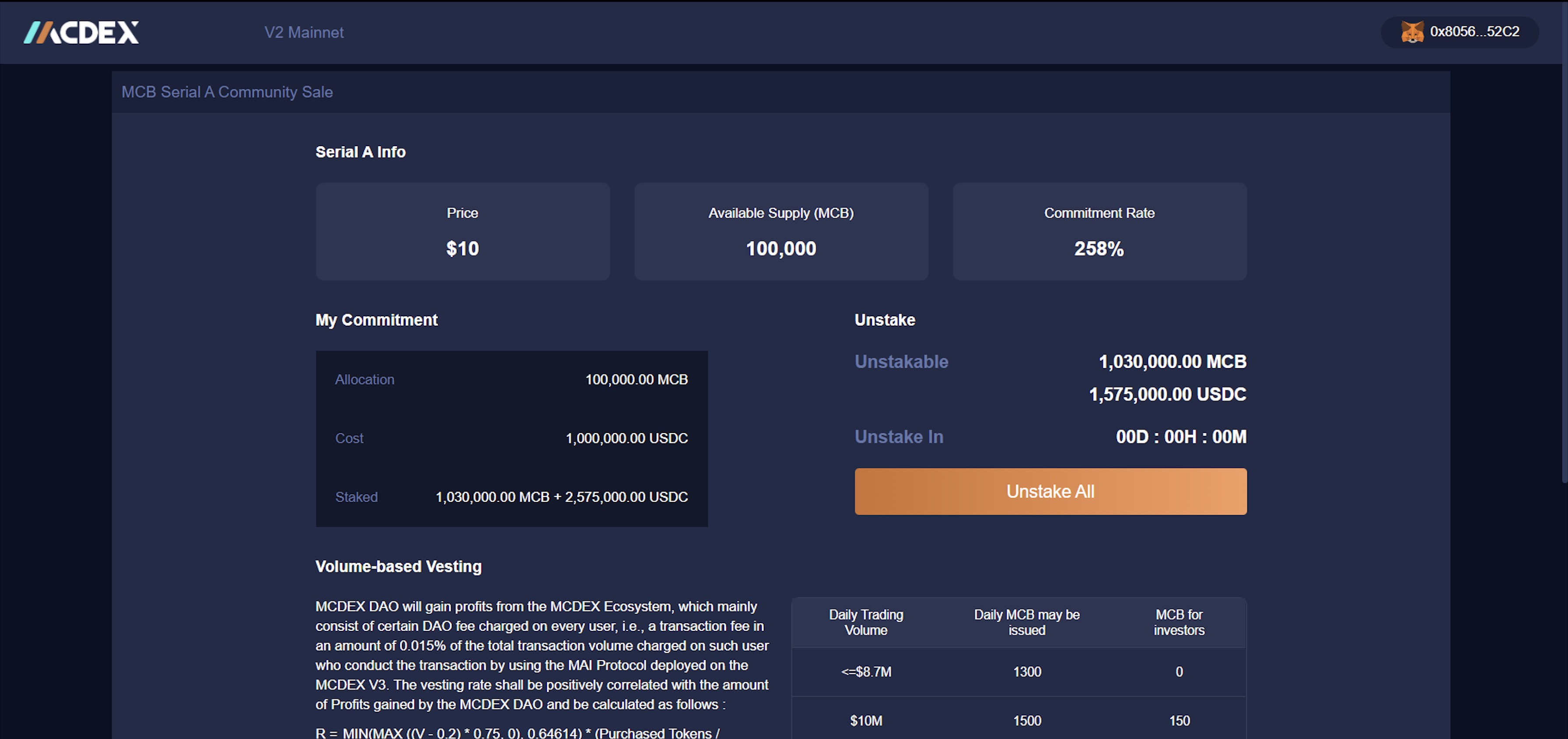Click the countdown 00D : 00H : 00M
The image size is (1568, 739).
click(x=1181, y=437)
